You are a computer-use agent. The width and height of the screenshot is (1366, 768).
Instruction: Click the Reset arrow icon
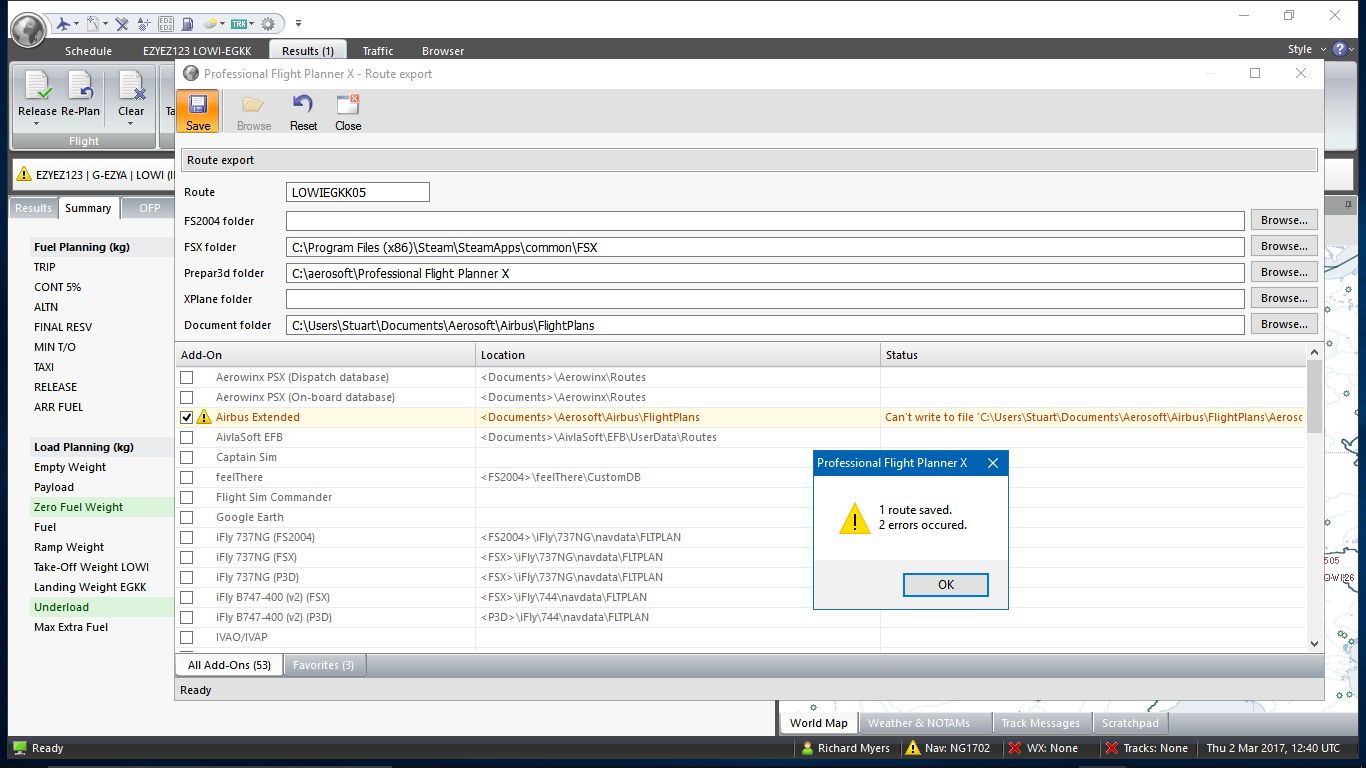coord(302,110)
